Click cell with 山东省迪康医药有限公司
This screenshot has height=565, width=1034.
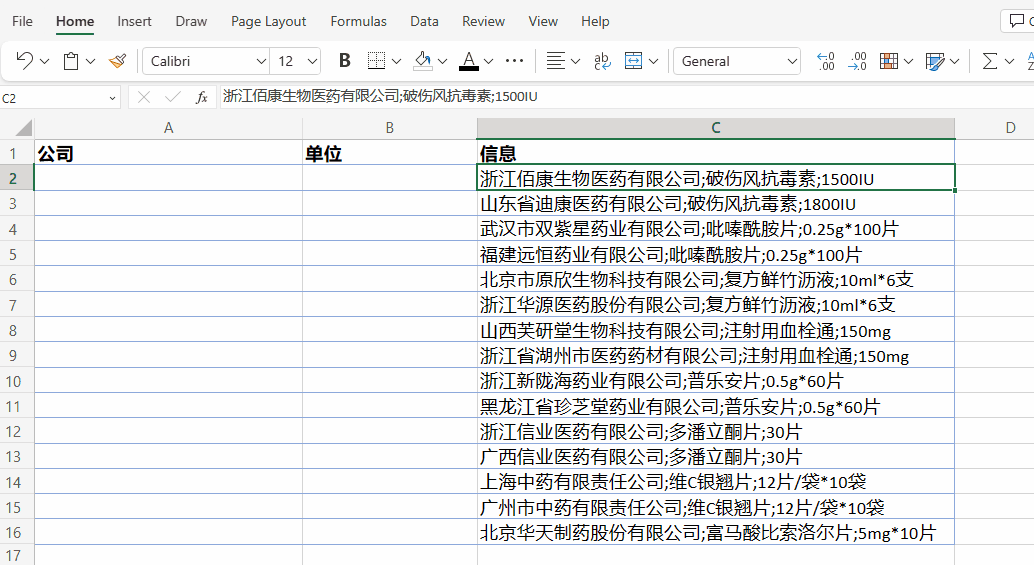coord(715,204)
